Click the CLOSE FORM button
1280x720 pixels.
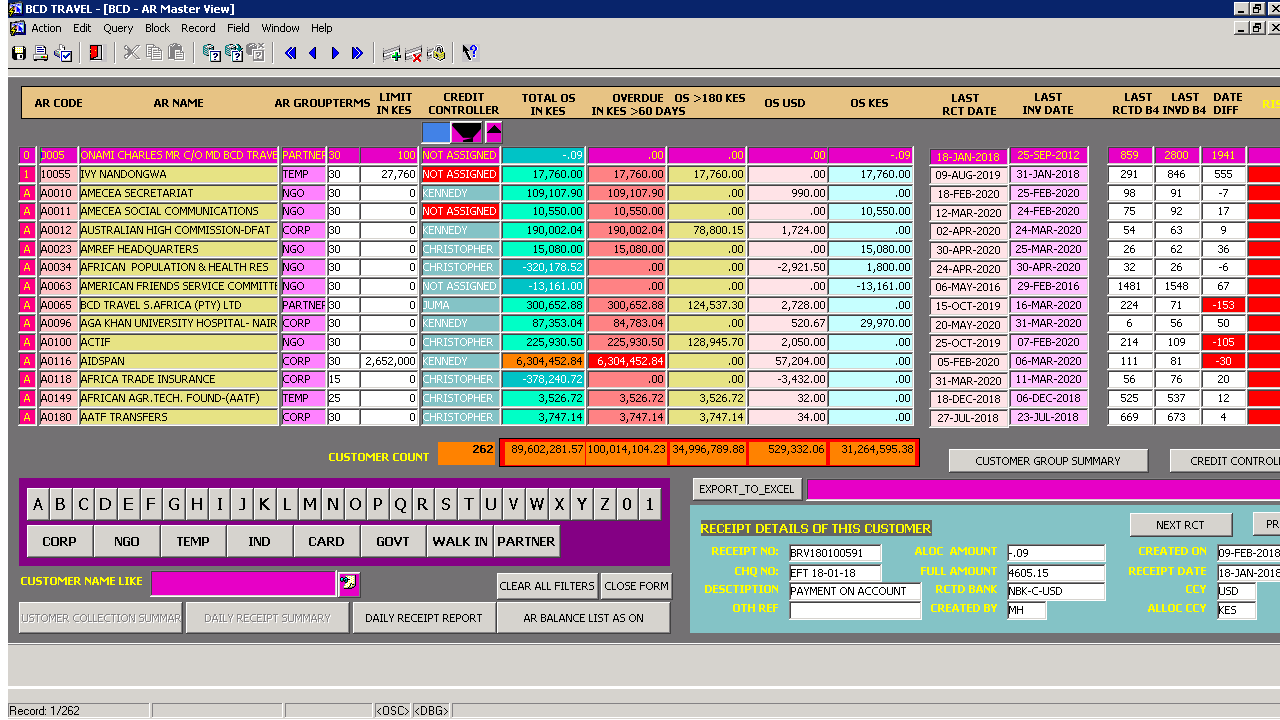pyautogui.click(x=635, y=586)
